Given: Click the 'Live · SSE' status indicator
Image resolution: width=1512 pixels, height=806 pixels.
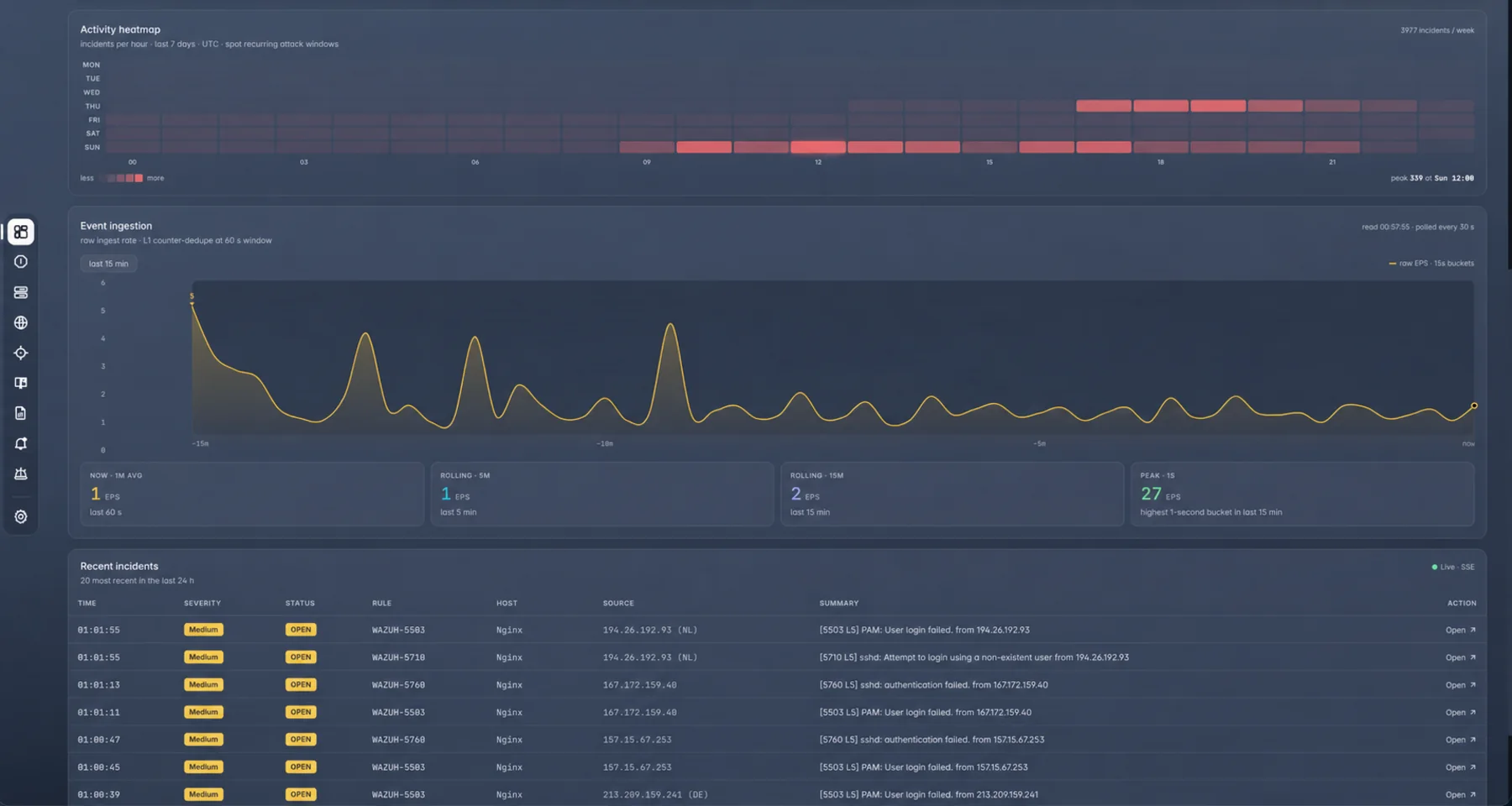Looking at the screenshot, I should pyautogui.click(x=1453, y=567).
